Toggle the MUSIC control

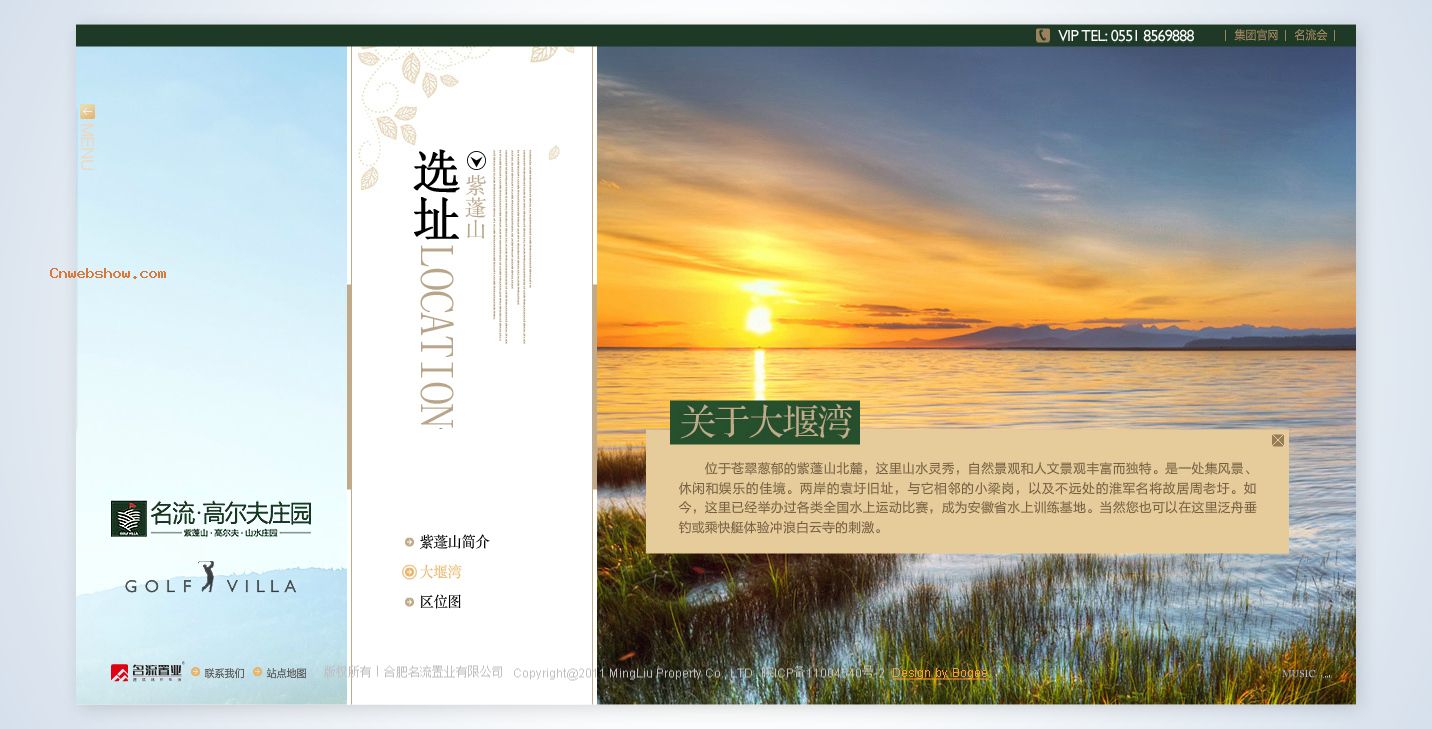point(1306,674)
